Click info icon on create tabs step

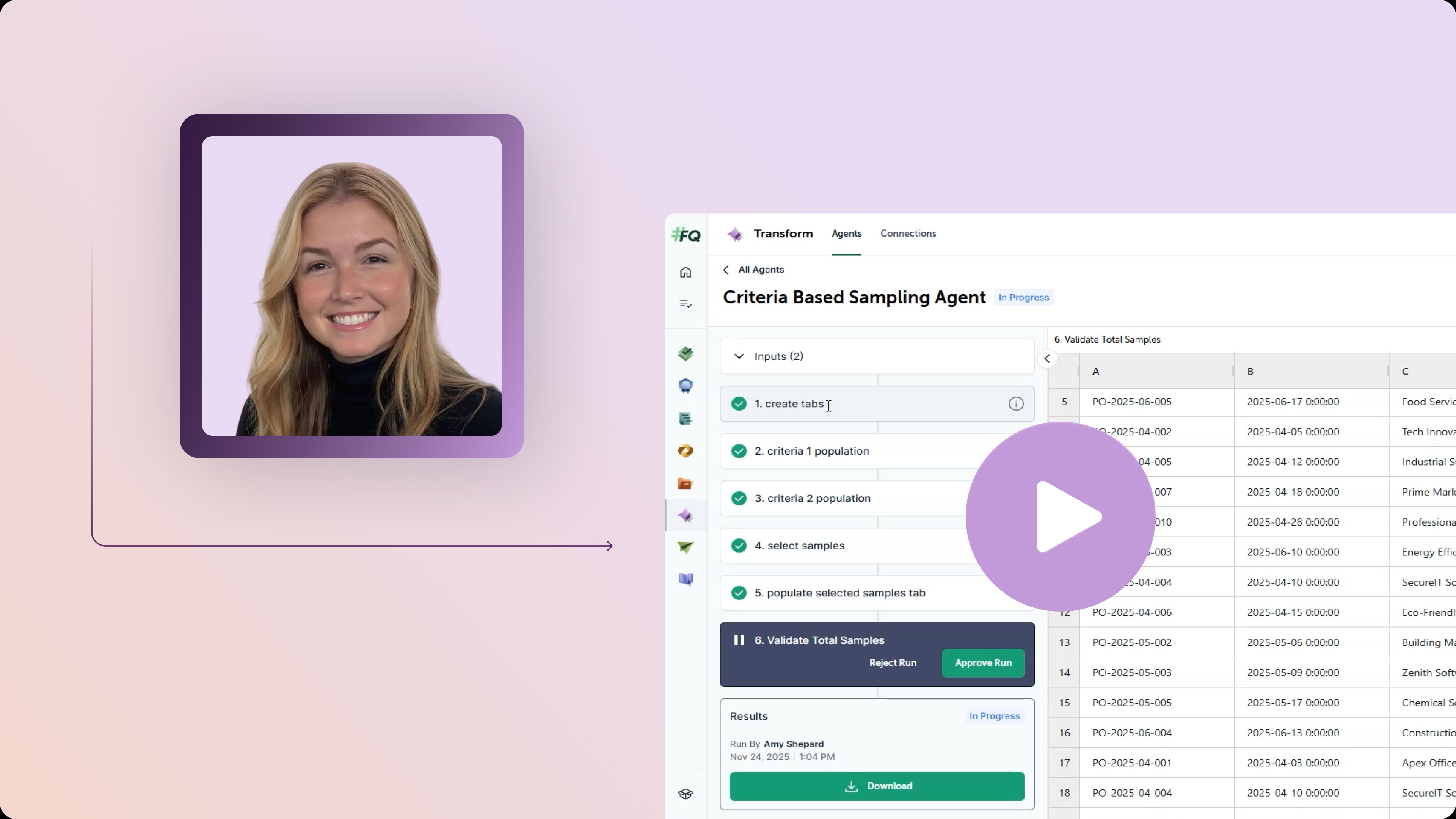coord(1016,403)
